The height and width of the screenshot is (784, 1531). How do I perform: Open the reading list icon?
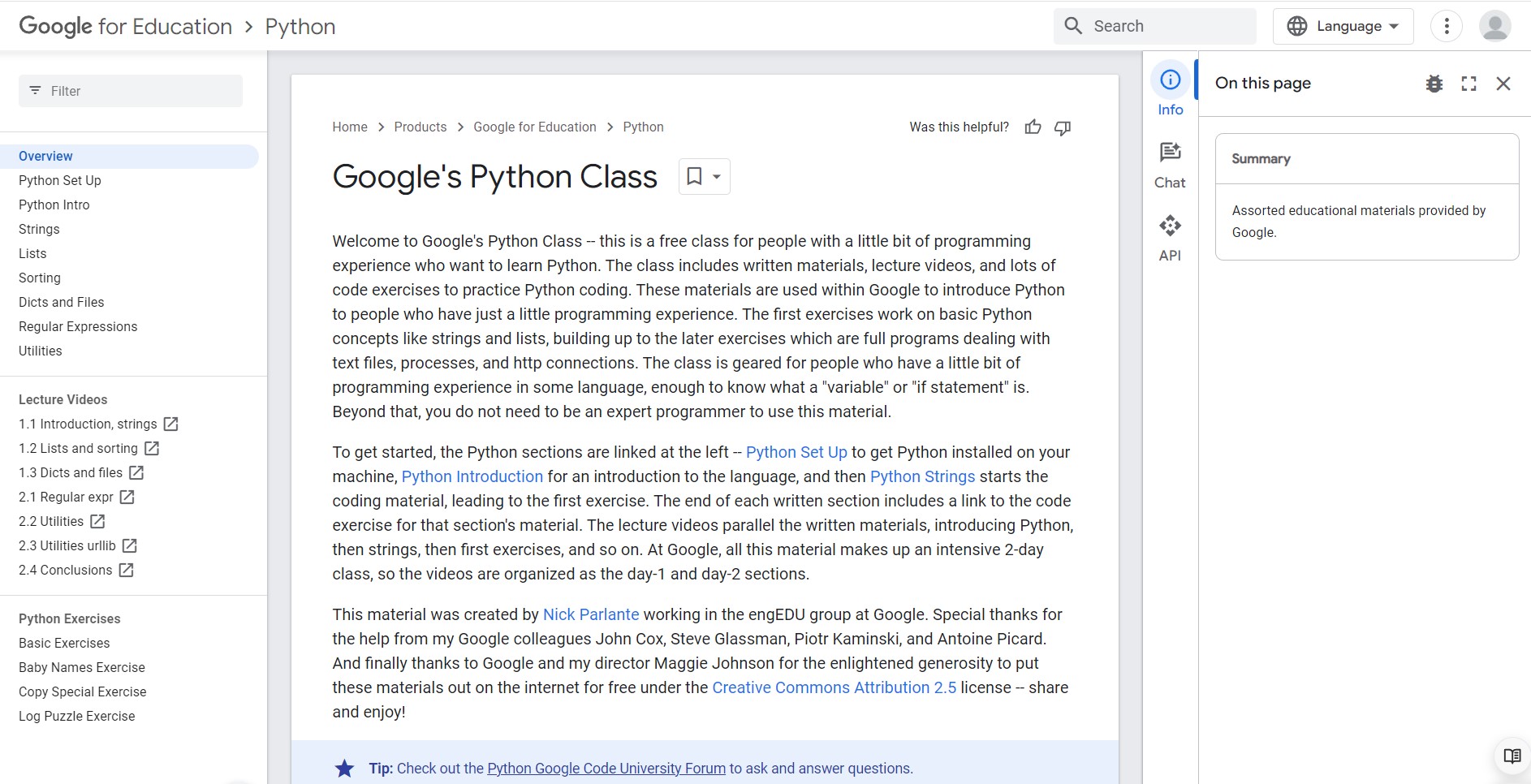click(1512, 756)
